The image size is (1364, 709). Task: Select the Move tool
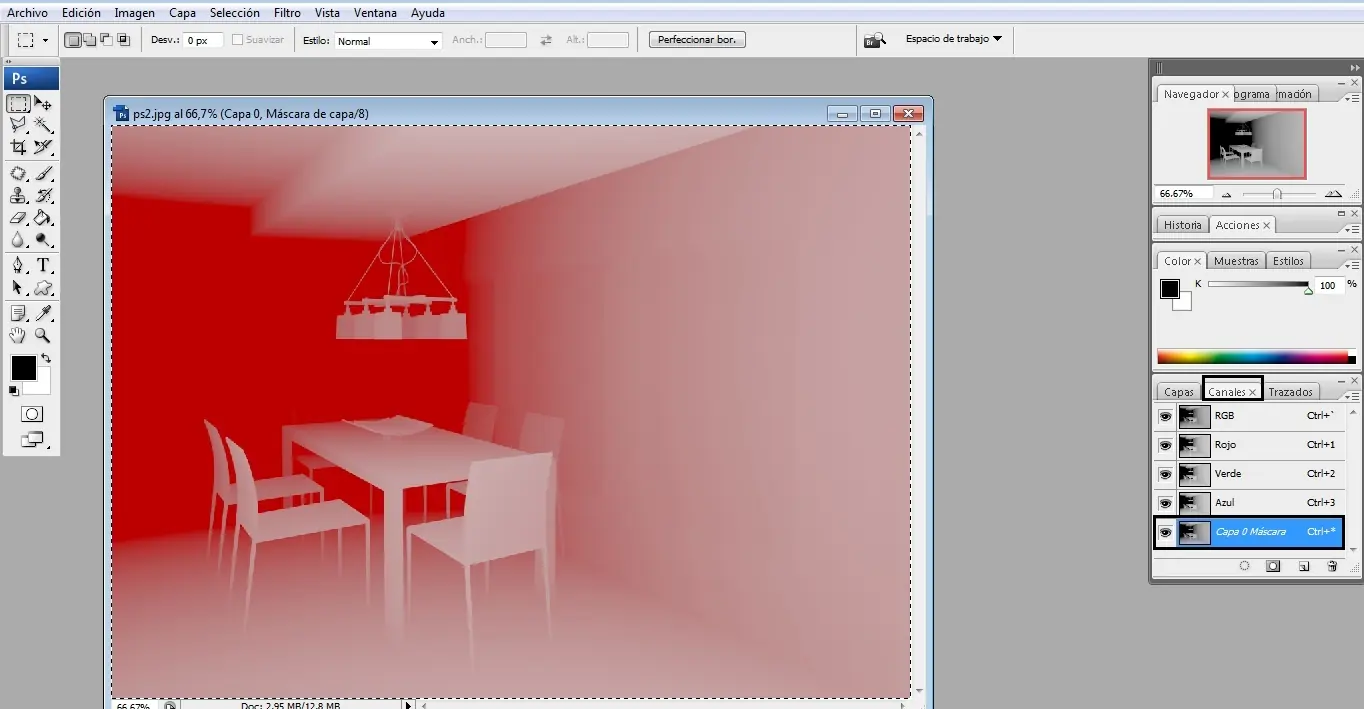coord(43,103)
